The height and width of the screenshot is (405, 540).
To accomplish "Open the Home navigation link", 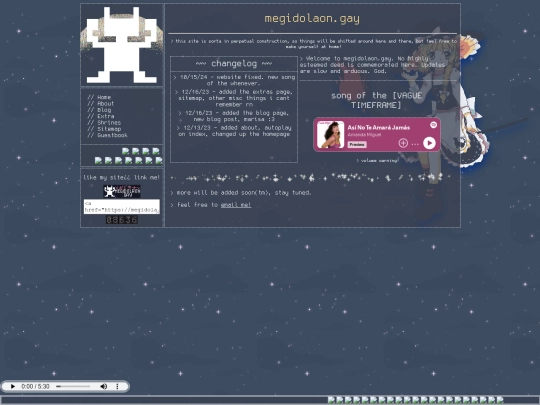I will tap(104, 97).
